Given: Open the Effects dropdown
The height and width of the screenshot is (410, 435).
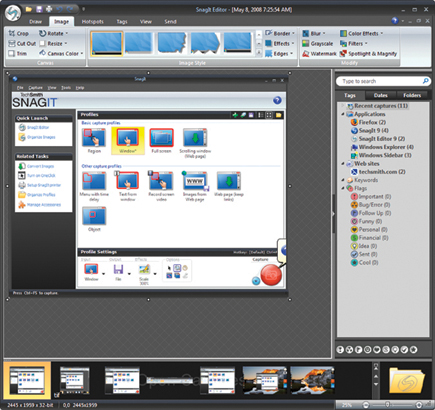Looking at the screenshot, I should coord(280,43).
